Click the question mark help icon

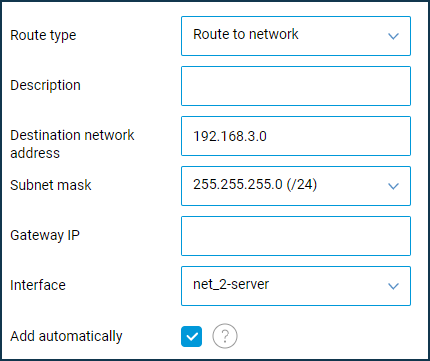click(225, 336)
